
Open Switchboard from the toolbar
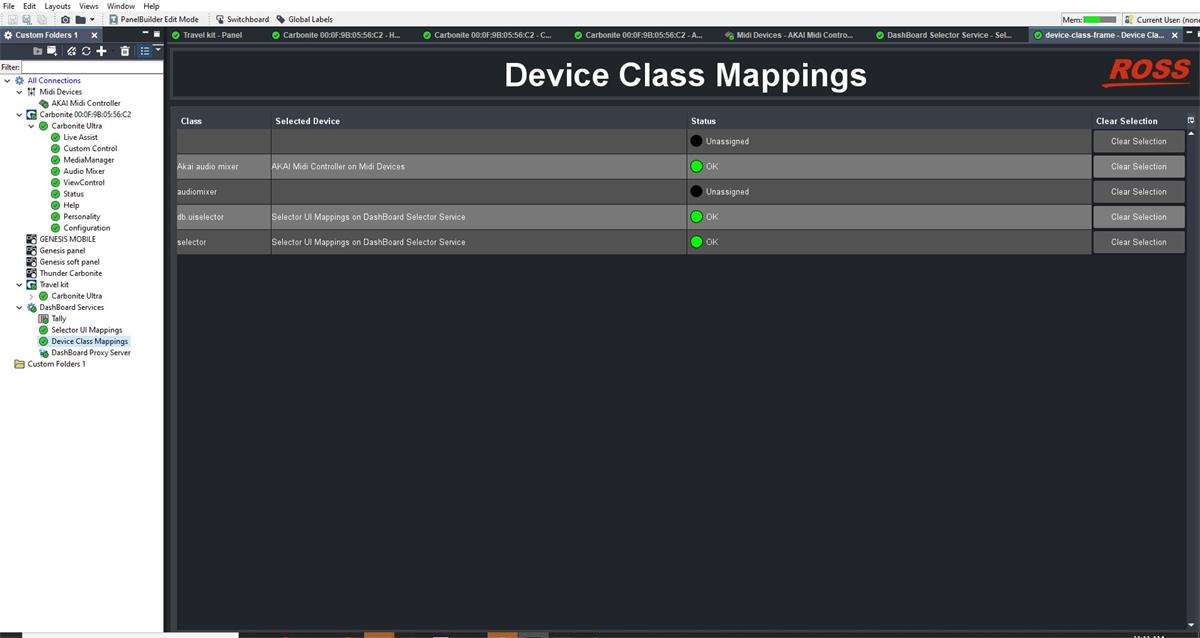(241, 19)
